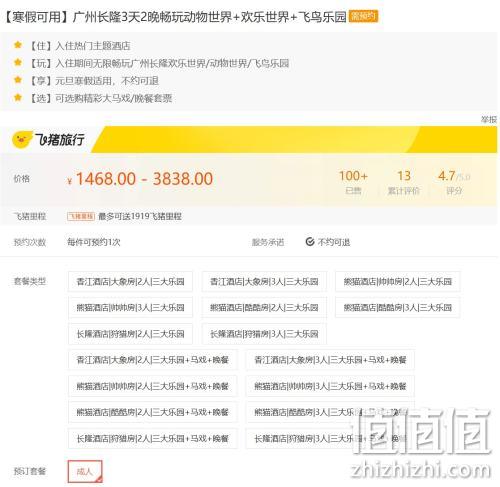Select package 香江酒店|大象房|2人|三大乐园
This screenshot has width=500, height=487.
pyautogui.click(x=130, y=282)
